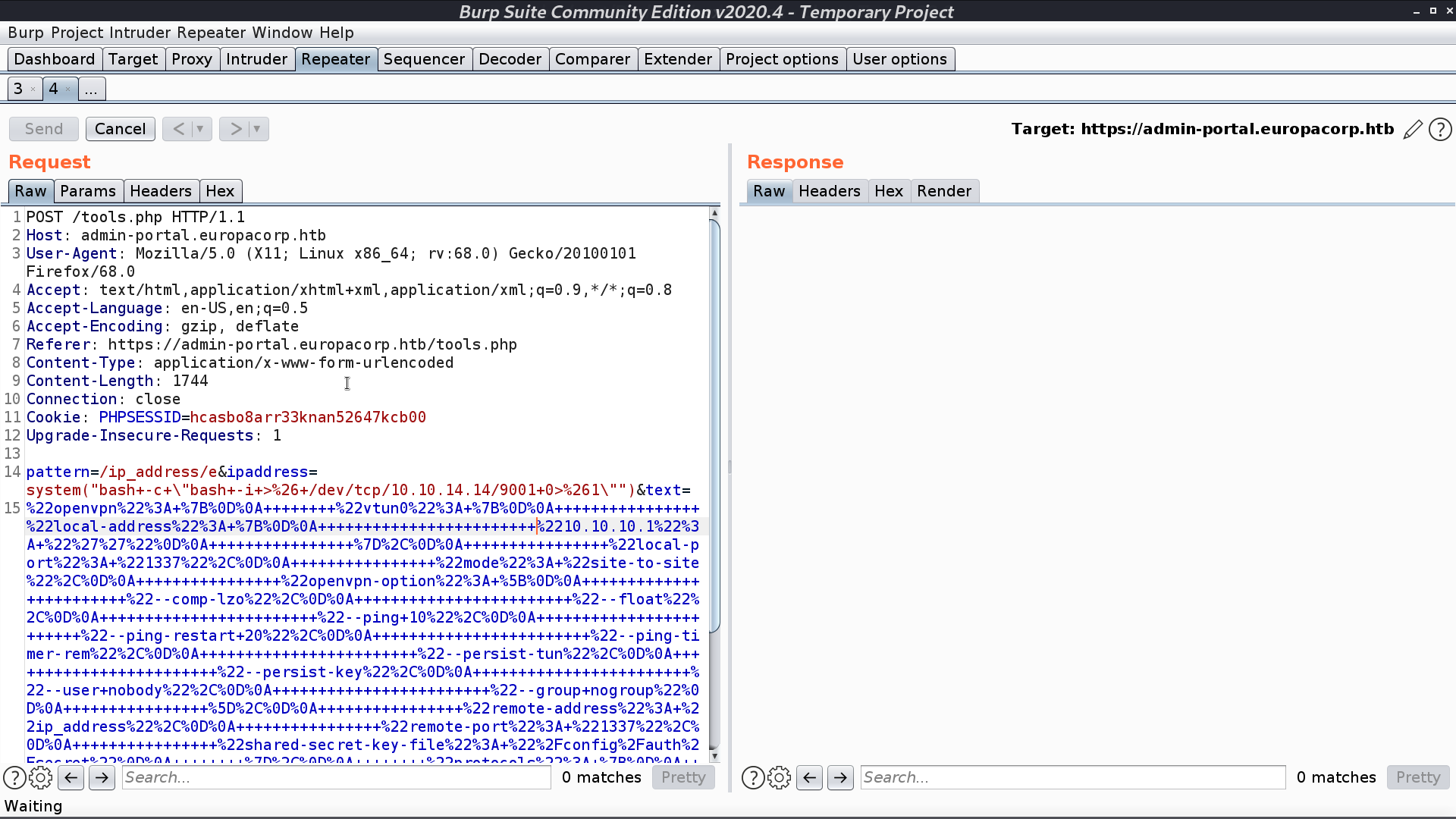Screen dimensions: 1456x819
Task: Click the Send button
Action: (x=44, y=129)
